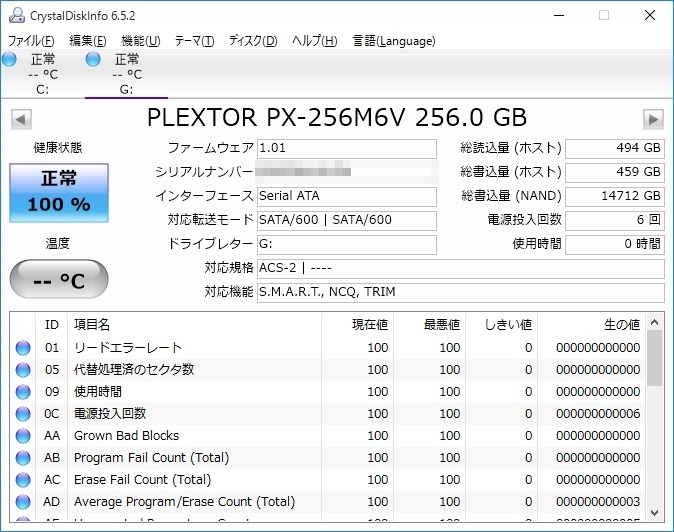Image resolution: width=674 pixels, height=532 pixels.
Task: Click status orb for リードエラーレート row
Action: point(23,348)
